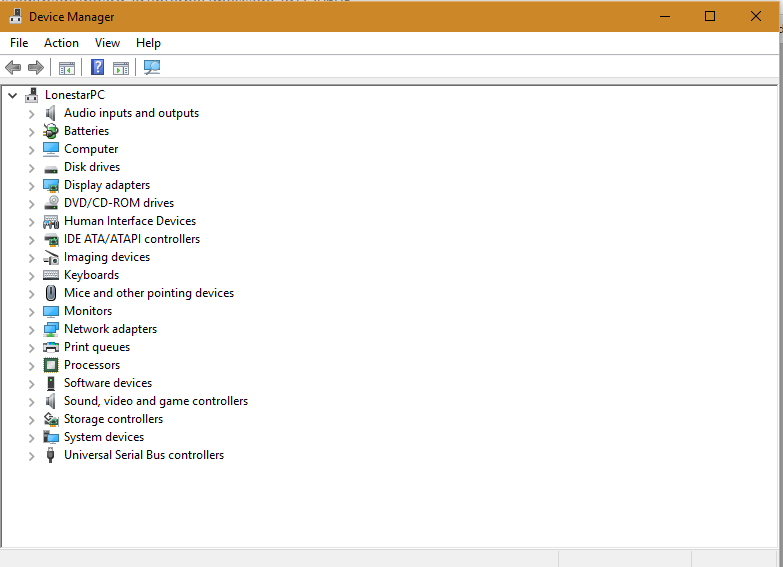Screen dimensions: 783x567
Task: Click the Audio inputs and outputs speaker icon
Action: (x=50, y=113)
